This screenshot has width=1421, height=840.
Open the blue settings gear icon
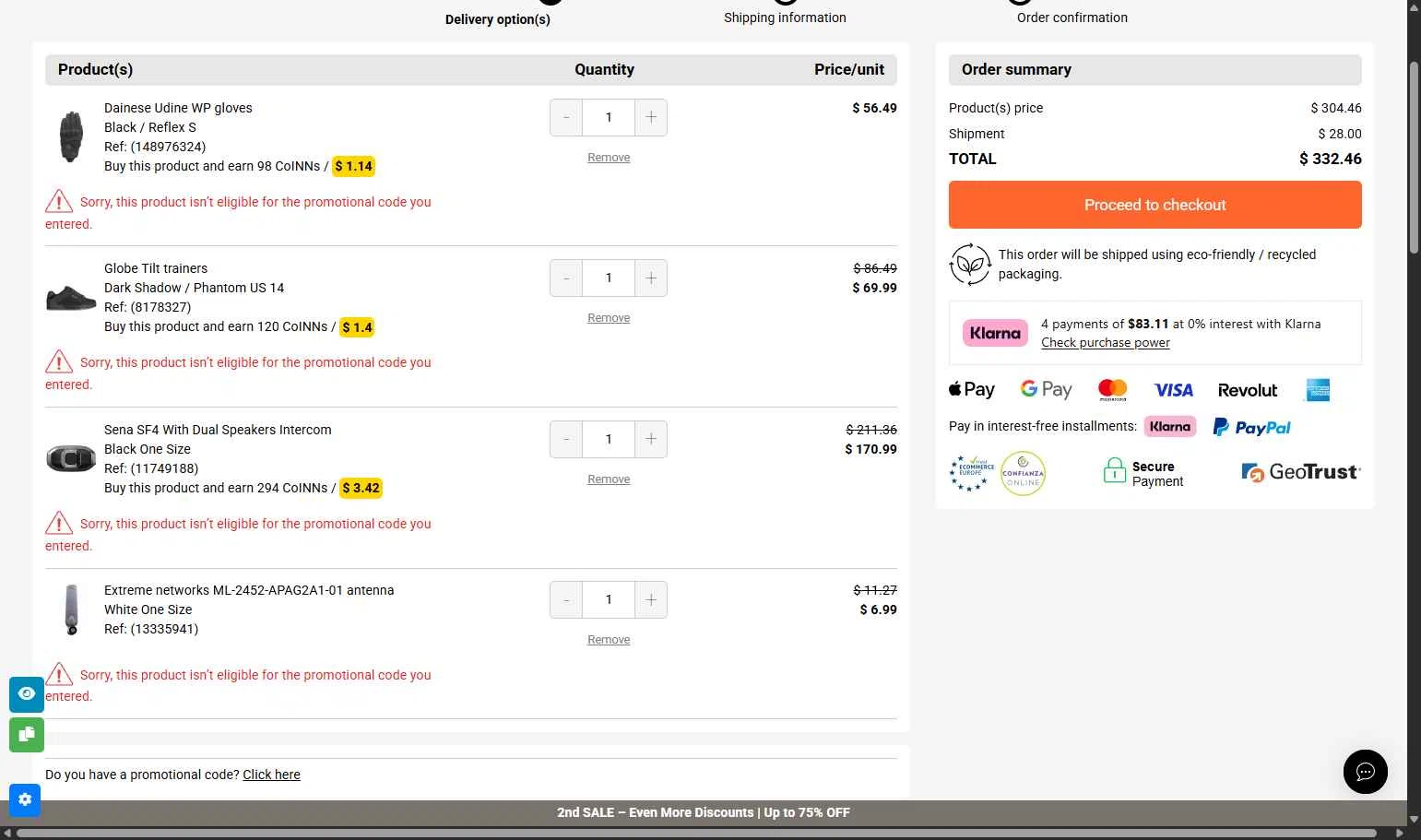click(25, 799)
